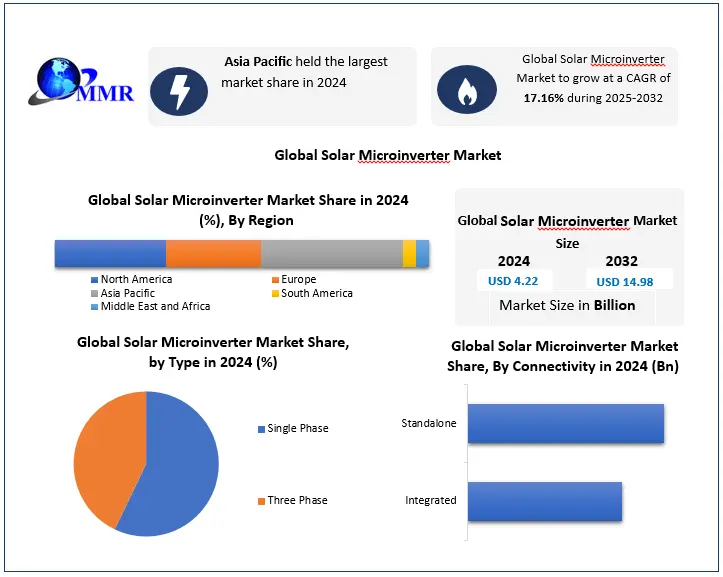The image size is (723, 577).
Task: Click the Asia Pacific legend square
Action: pos(95,294)
